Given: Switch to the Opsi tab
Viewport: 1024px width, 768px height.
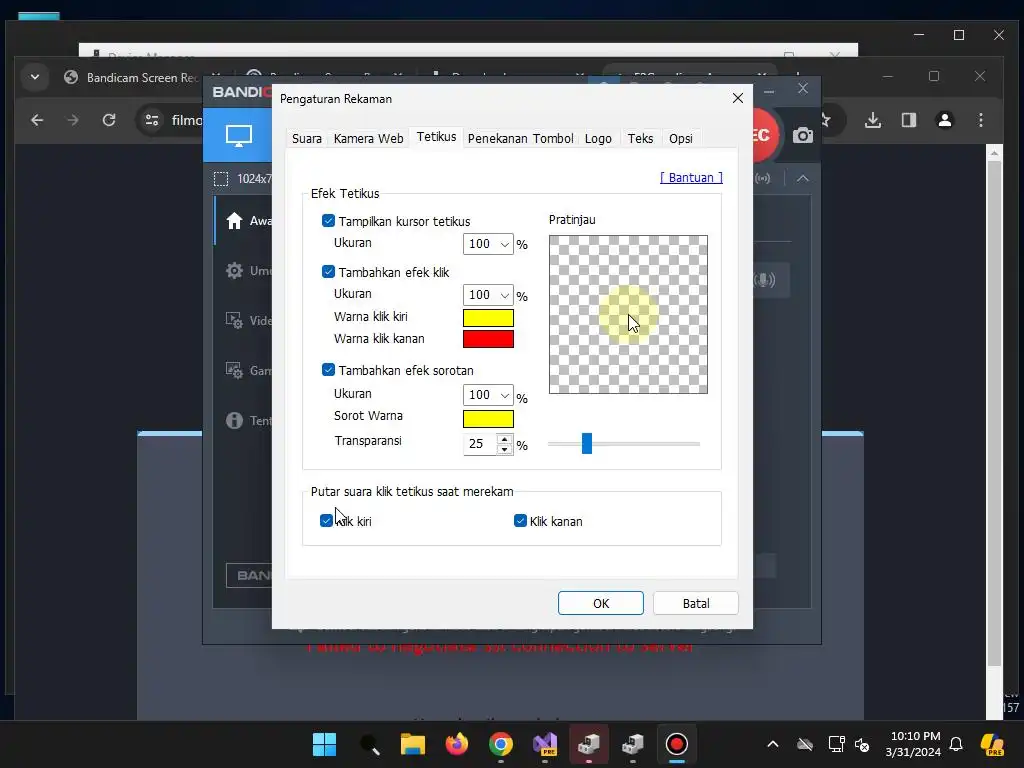Looking at the screenshot, I should [680, 138].
